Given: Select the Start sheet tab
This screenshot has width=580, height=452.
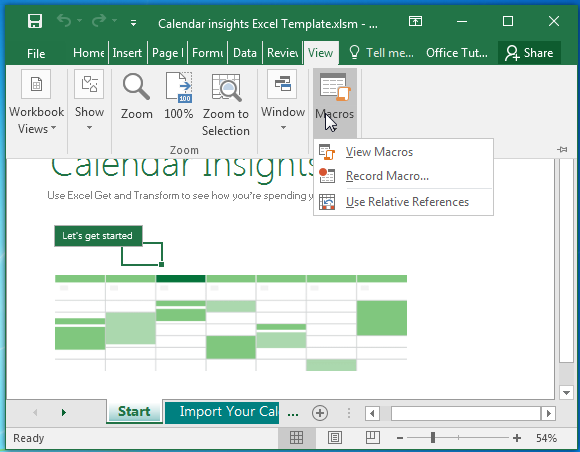Looking at the screenshot, I should pyautogui.click(x=134, y=411).
